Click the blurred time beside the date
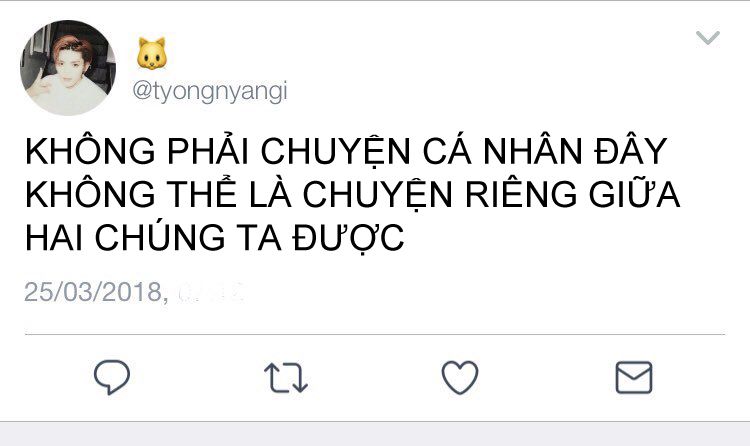The width and height of the screenshot is (750, 446). pyautogui.click(x=210, y=291)
